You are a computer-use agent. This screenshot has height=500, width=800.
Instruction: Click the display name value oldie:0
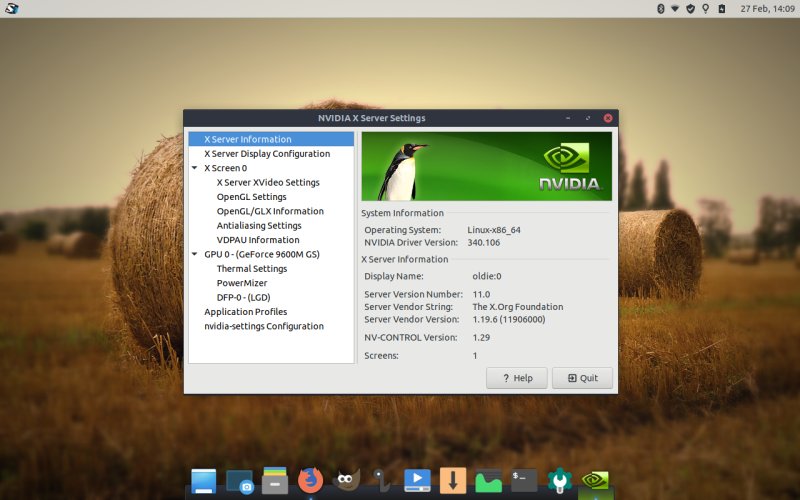point(487,276)
